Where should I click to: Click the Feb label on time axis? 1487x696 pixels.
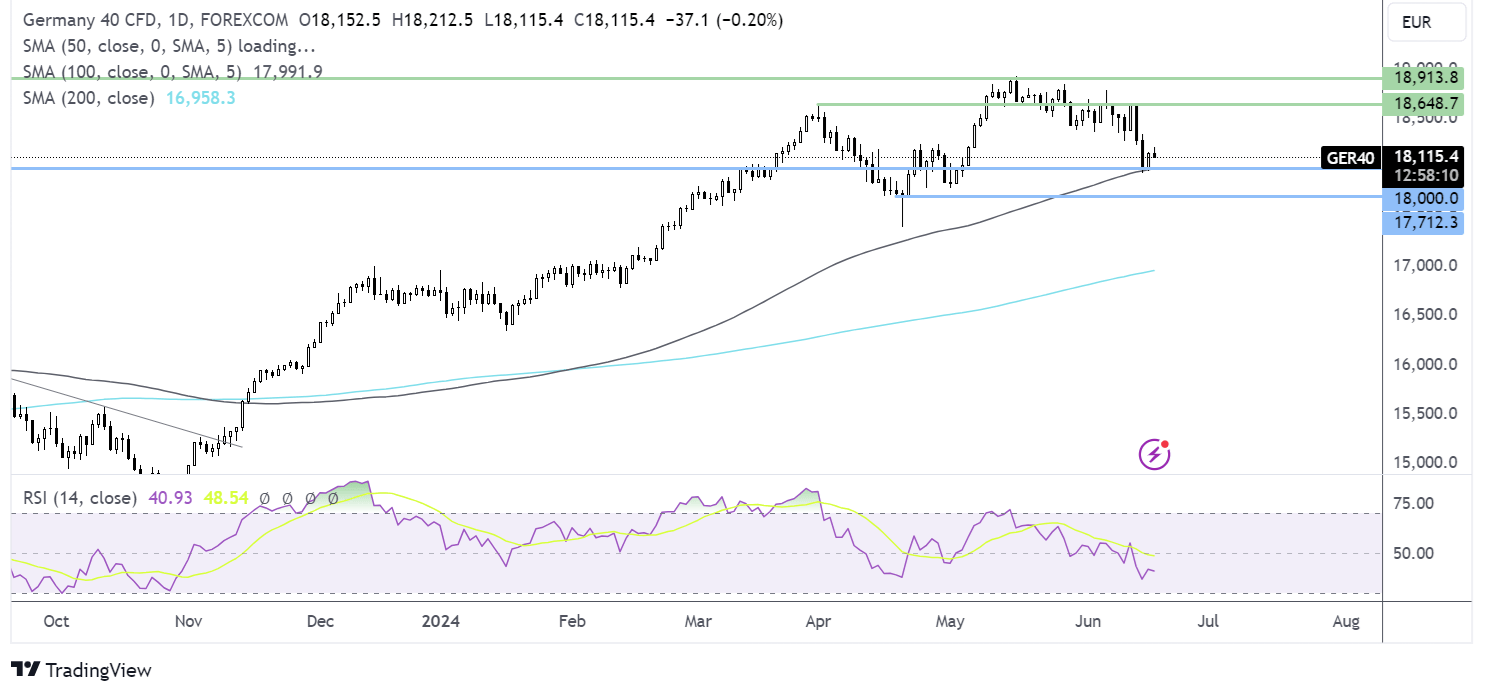tap(571, 621)
